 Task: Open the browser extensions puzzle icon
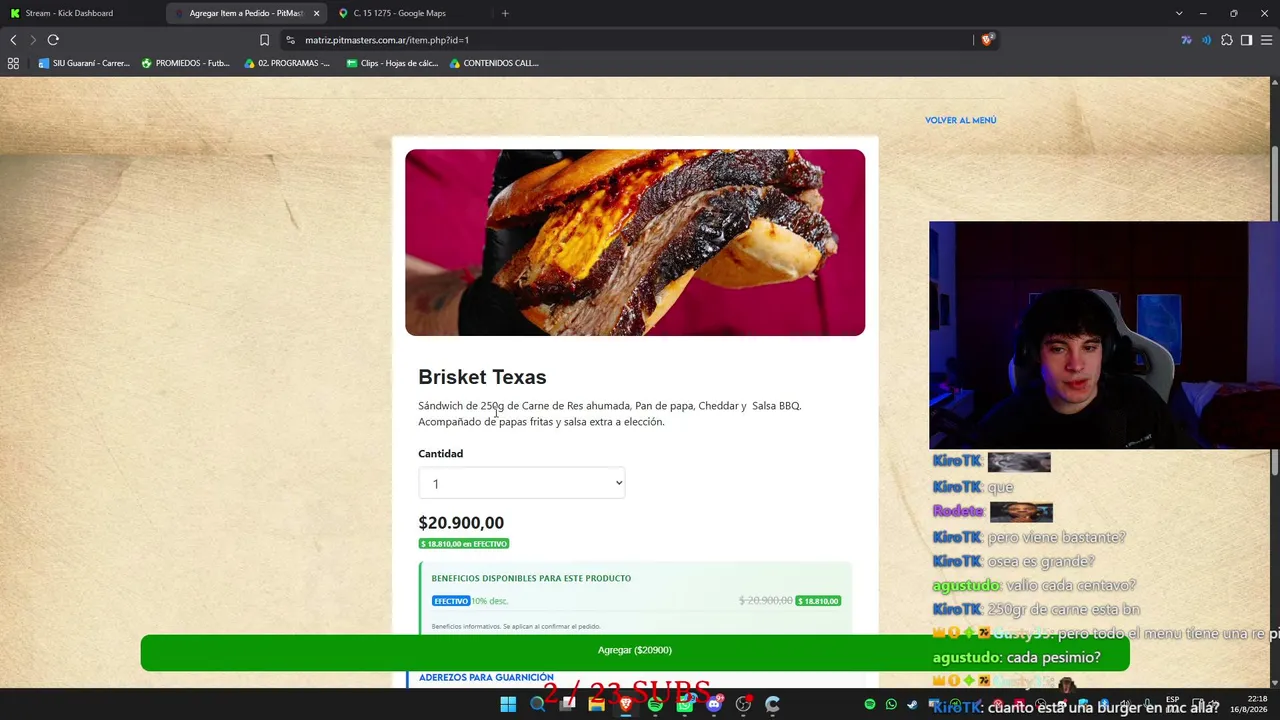point(1227,40)
